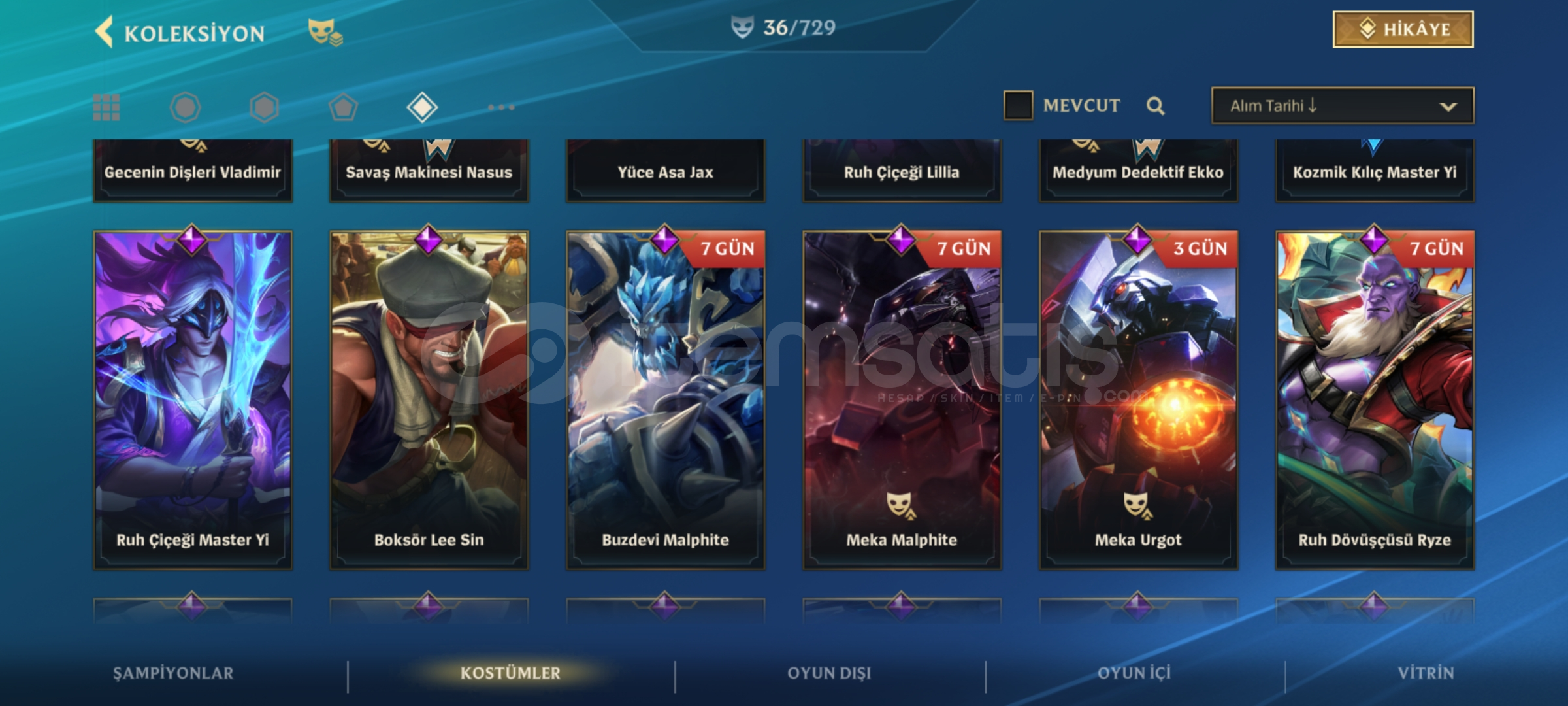
Task: Select the hexagon rarity filter icon
Action: pyautogui.click(x=264, y=107)
